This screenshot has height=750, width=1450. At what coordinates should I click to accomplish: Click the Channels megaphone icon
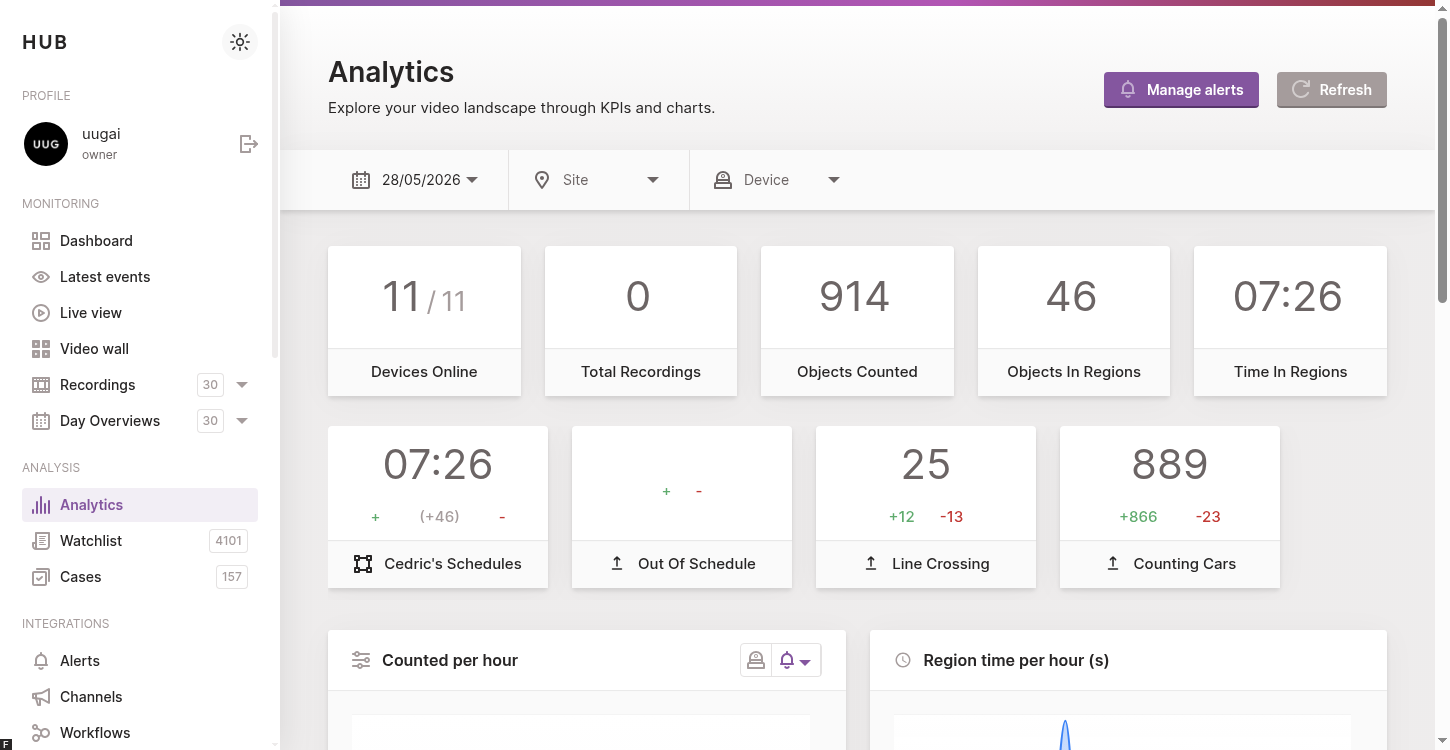pyautogui.click(x=41, y=697)
